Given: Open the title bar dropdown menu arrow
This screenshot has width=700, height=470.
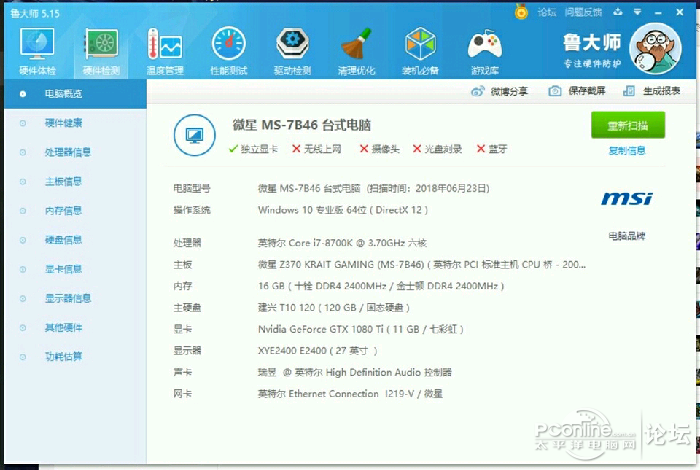Looking at the screenshot, I should tap(638, 12).
